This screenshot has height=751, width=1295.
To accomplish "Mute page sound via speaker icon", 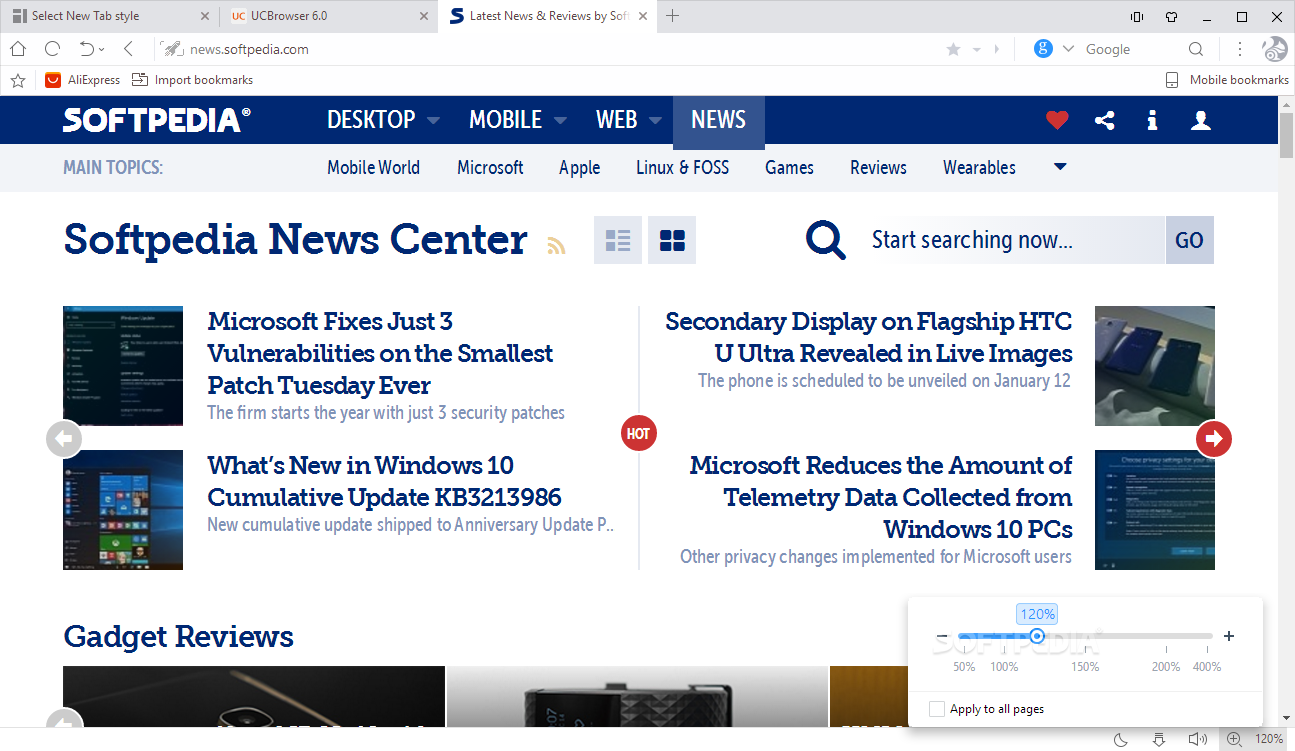I will point(1197,739).
